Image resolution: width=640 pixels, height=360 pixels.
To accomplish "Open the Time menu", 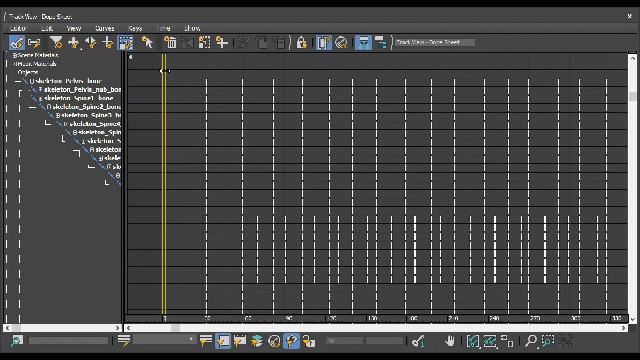I will coord(163,28).
